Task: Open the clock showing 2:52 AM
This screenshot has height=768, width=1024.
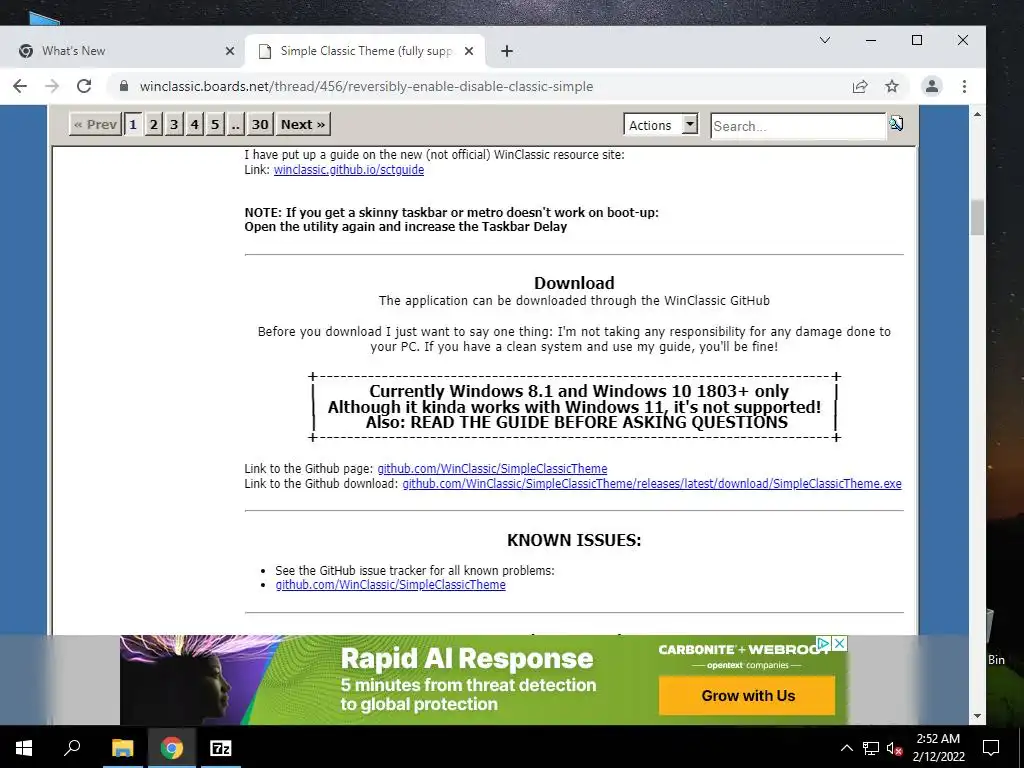Action: pos(938,748)
